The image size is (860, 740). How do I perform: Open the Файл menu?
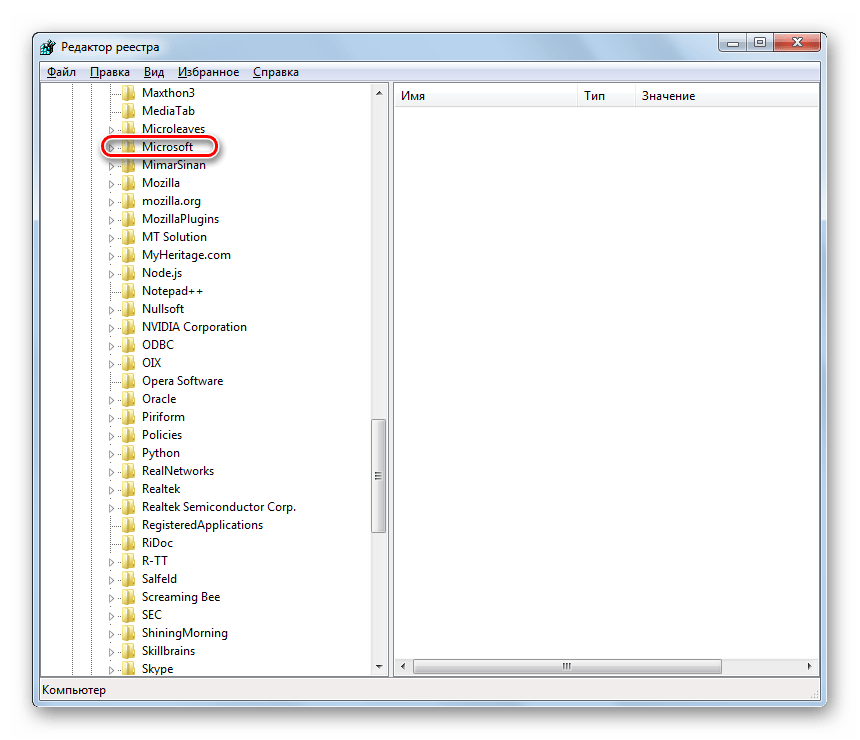(61, 72)
